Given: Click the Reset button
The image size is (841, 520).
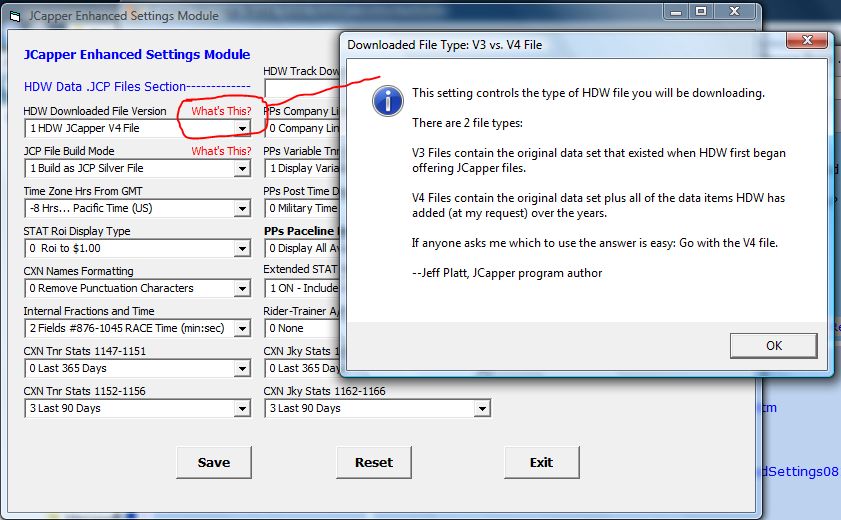Looking at the screenshot, I should point(374,462).
